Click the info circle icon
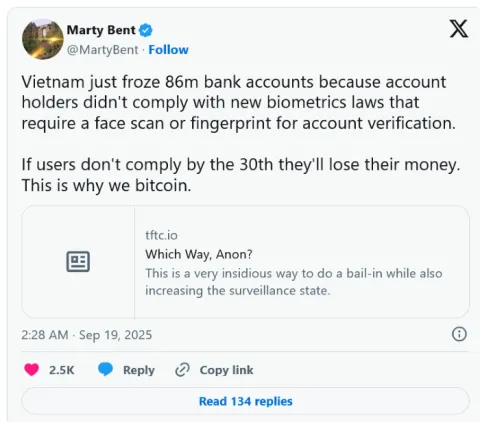Image resolution: width=480 pixels, height=422 pixels. coord(459,334)
